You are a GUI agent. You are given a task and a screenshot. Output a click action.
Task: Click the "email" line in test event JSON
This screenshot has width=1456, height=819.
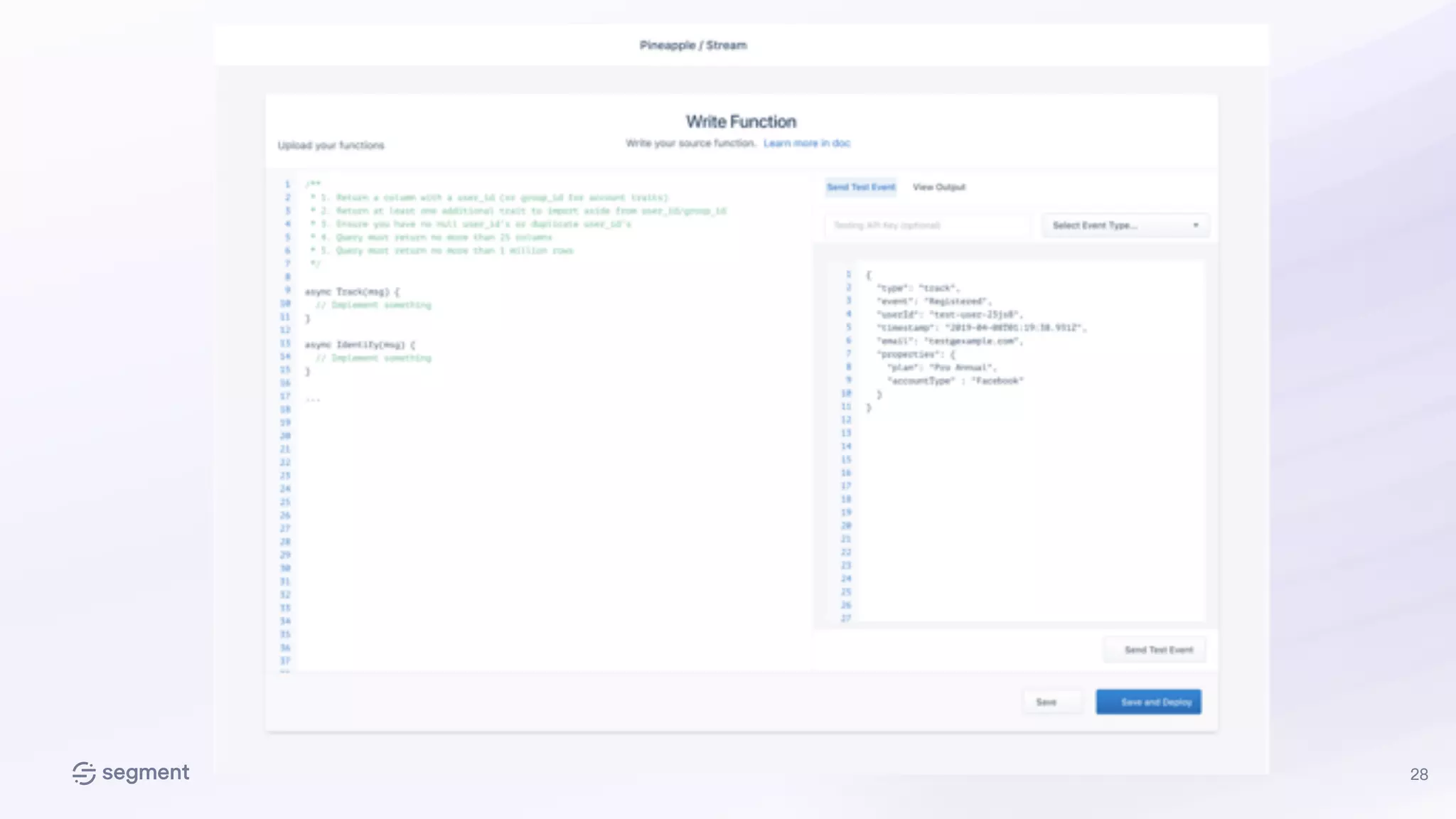click(949, 341)
